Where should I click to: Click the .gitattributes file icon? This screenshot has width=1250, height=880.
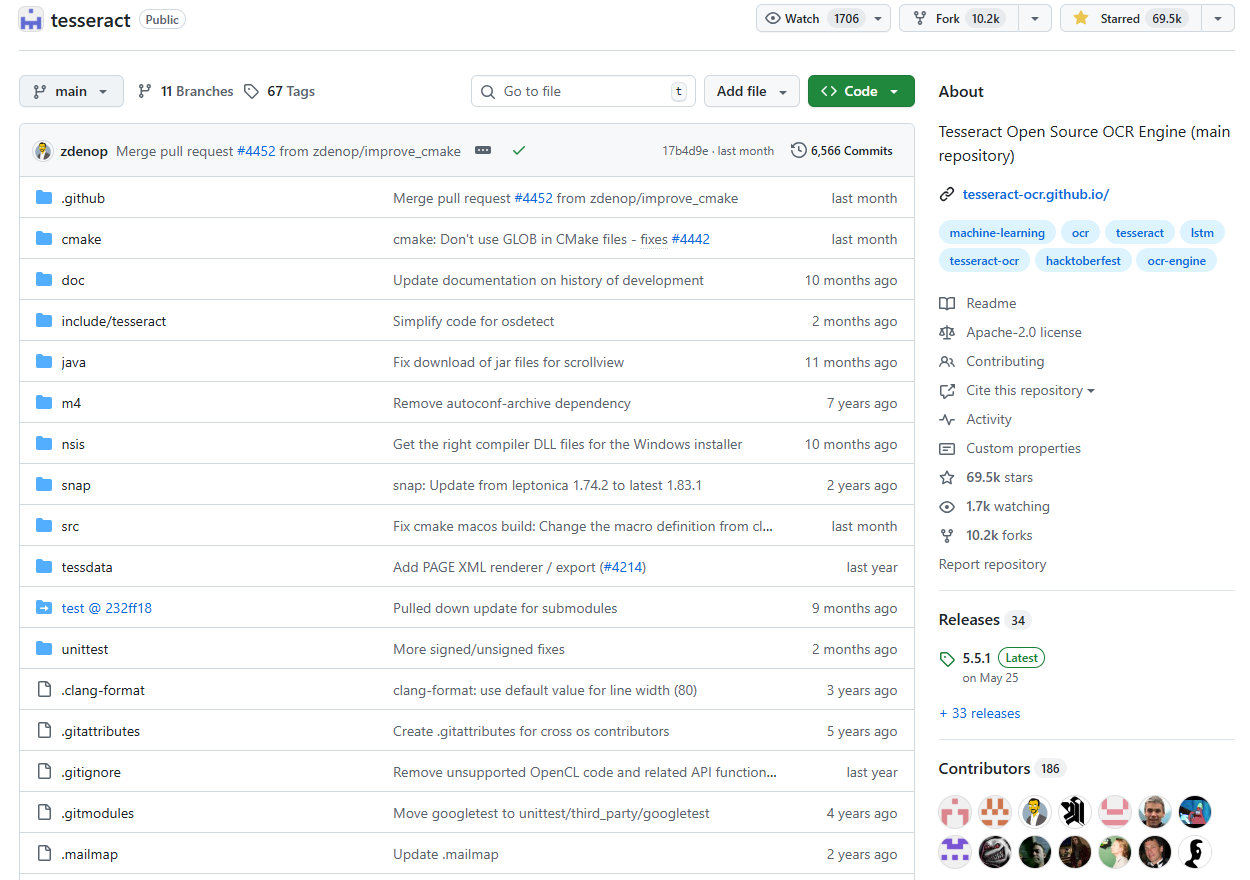[44, 731]
